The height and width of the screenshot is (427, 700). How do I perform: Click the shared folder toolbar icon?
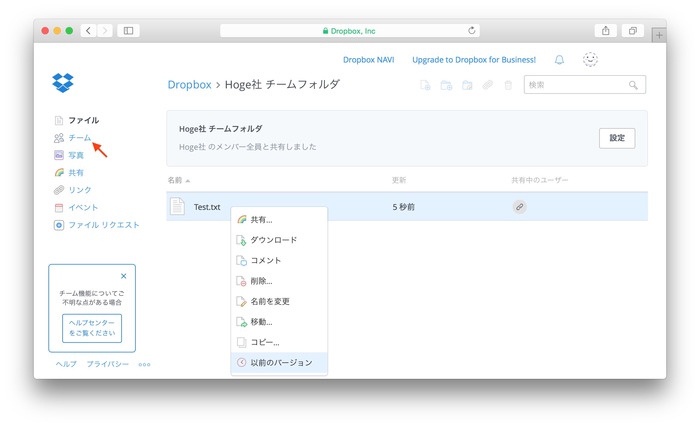click(x=467, y=85)
